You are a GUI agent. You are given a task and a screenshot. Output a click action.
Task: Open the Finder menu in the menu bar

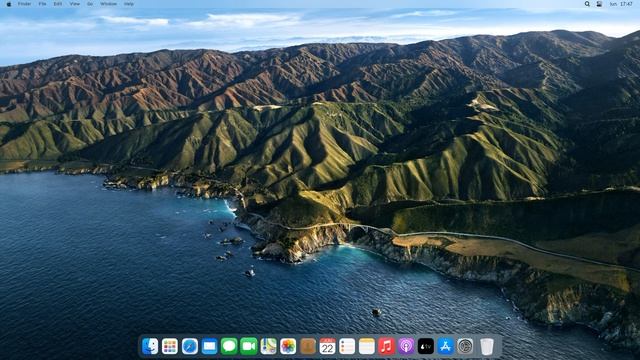(24, 4)
